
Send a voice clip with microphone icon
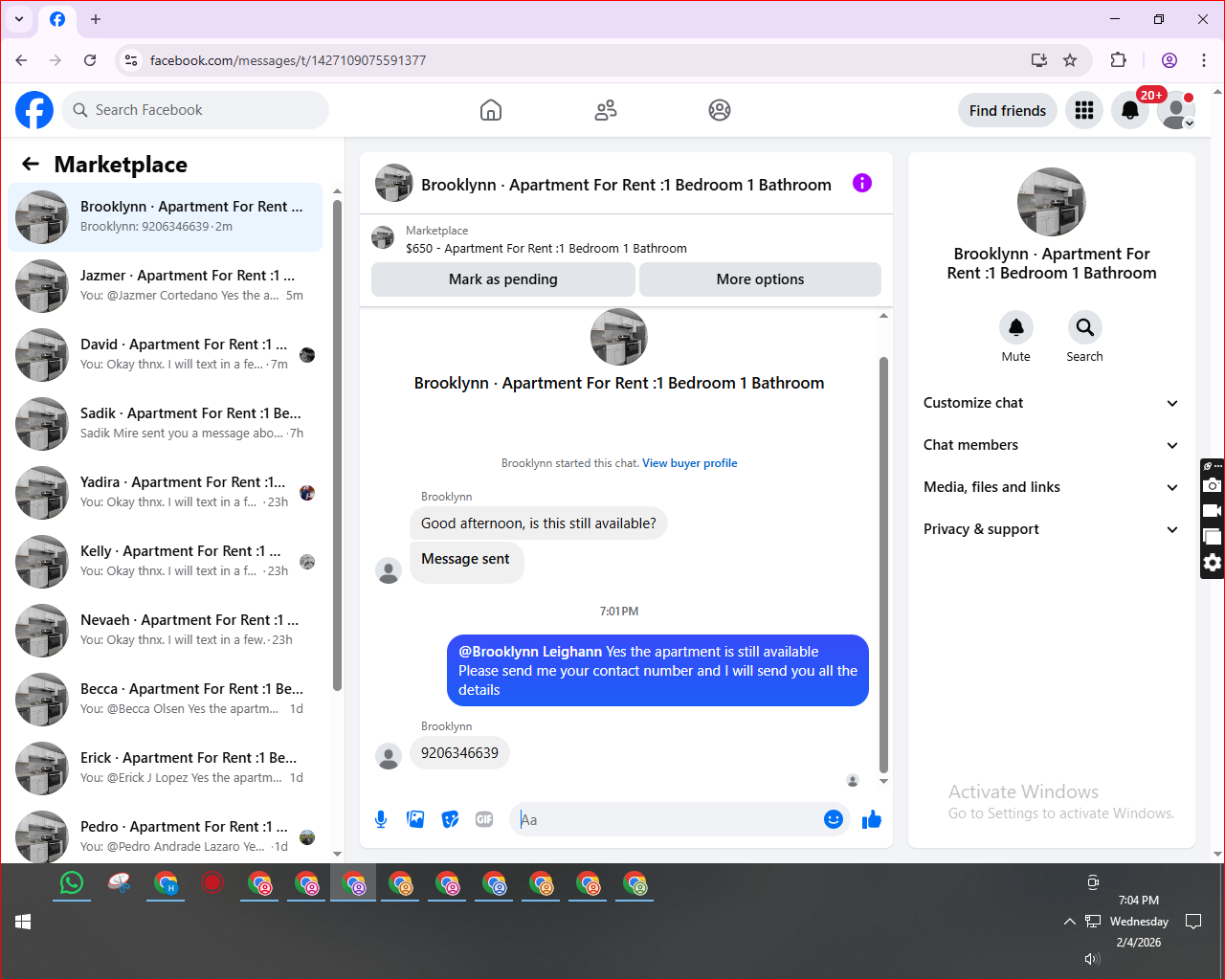click(381, 819)
